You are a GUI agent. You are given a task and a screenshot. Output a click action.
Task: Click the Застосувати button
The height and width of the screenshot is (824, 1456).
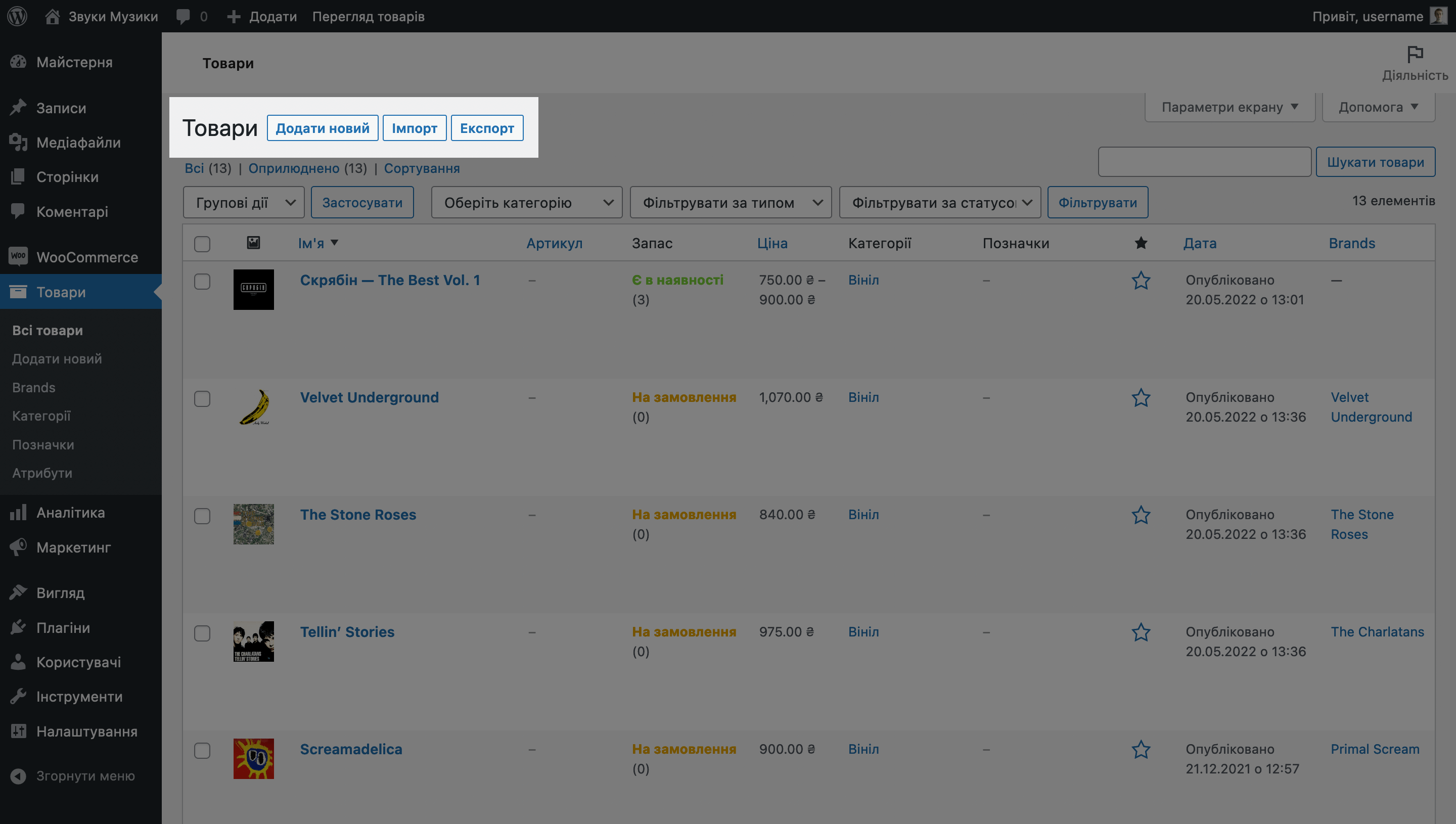[362, 202]
